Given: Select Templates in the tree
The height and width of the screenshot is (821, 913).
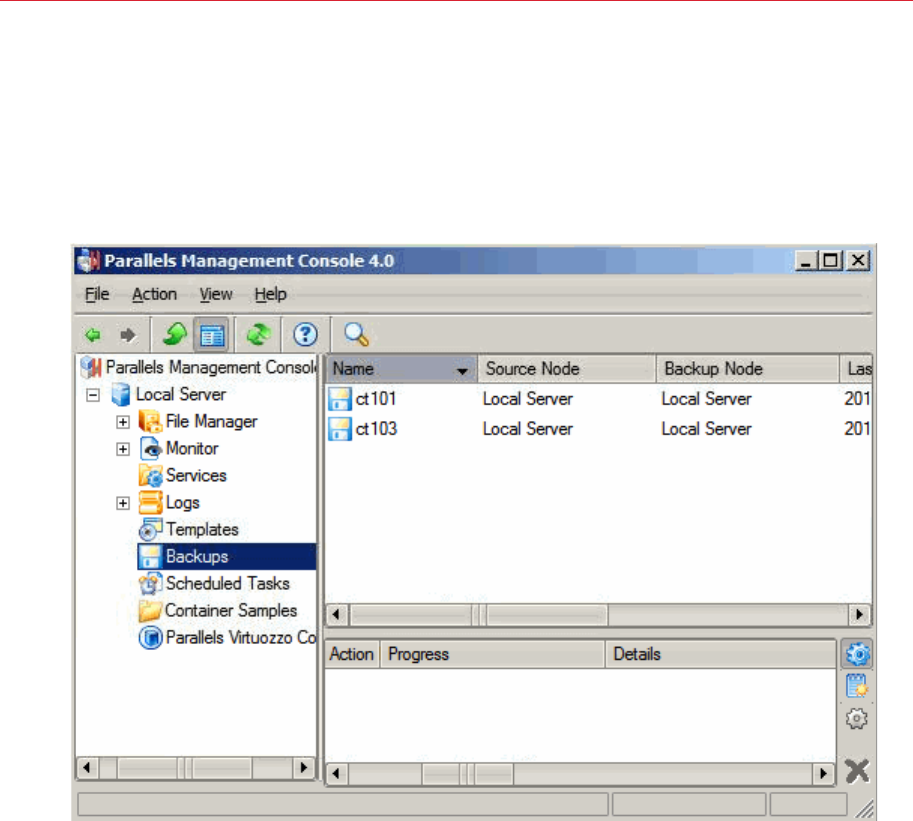Looking at the screenshot, I should pos(202,529).
